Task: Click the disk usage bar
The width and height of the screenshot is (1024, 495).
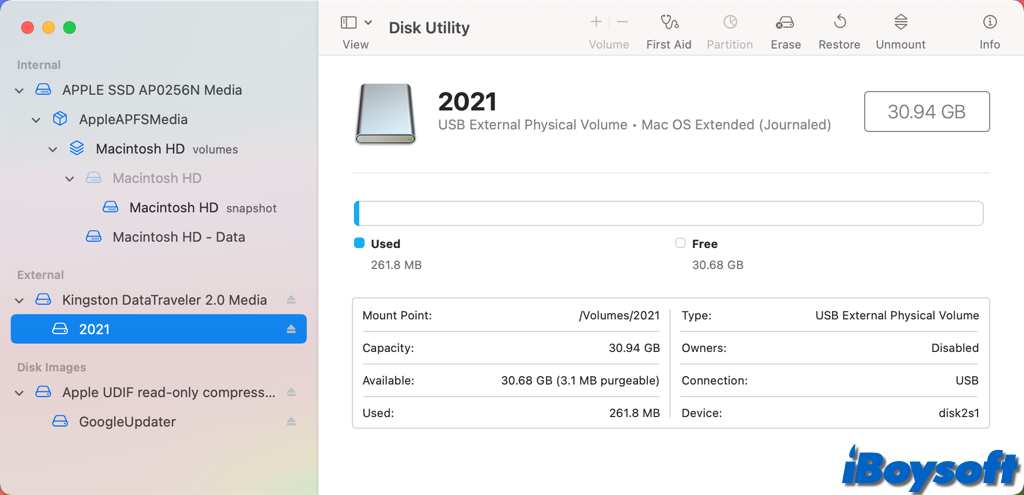Action: pos(668,213)
